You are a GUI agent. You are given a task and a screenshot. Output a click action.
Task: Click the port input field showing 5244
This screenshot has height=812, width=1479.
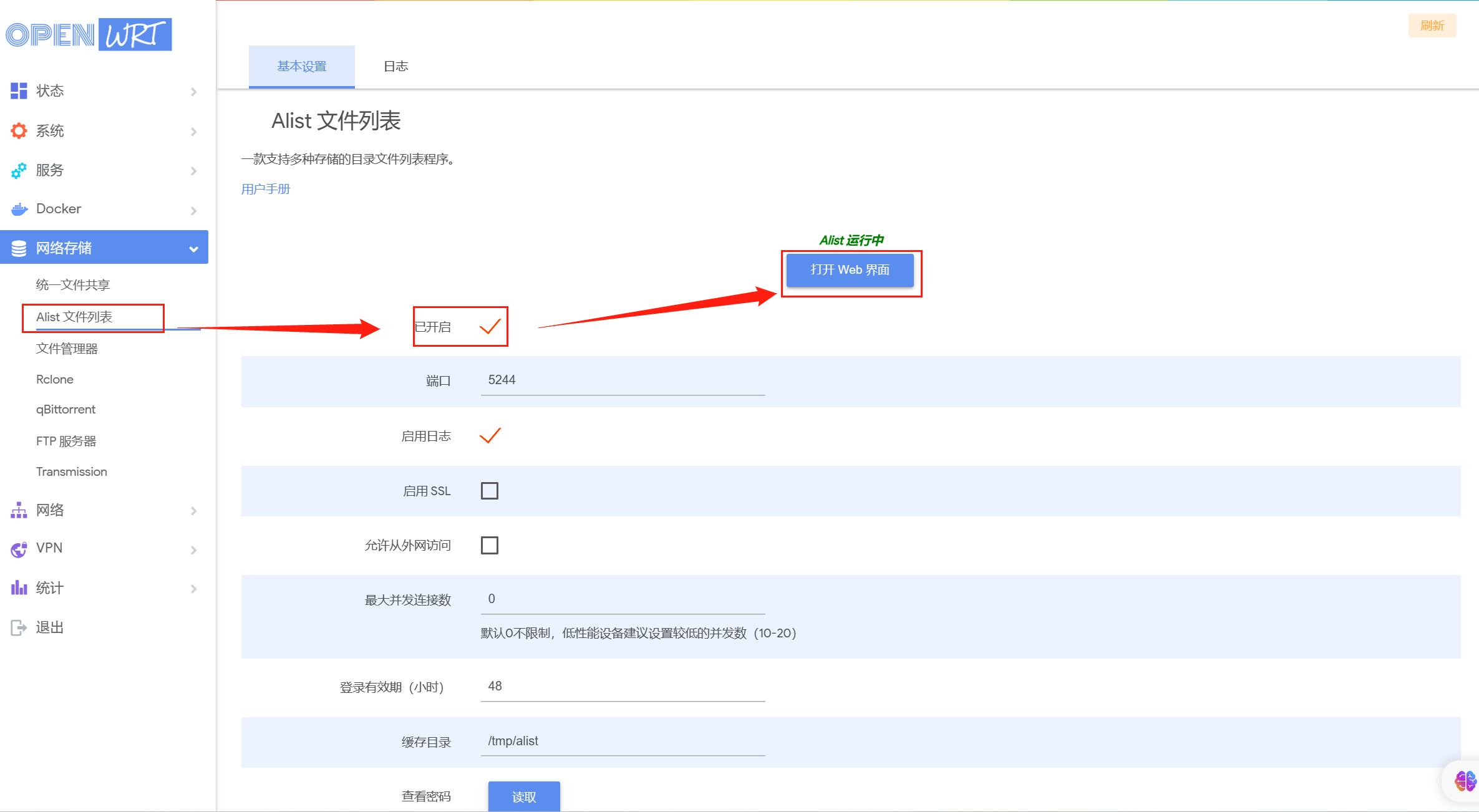pyautogui.click(x=622, y=380)
